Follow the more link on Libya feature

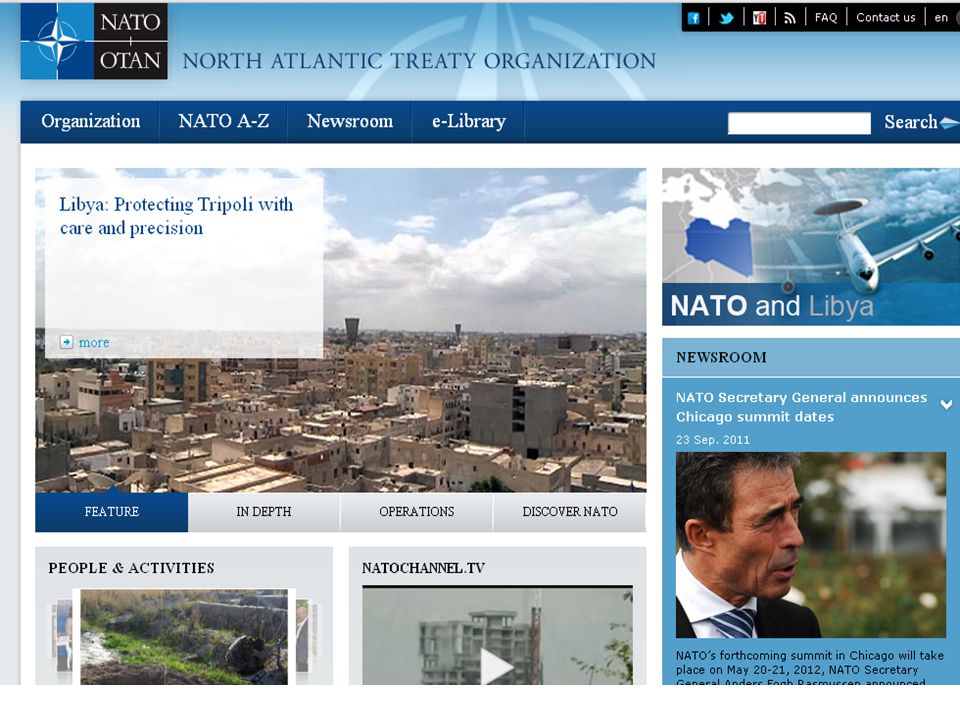94,342
